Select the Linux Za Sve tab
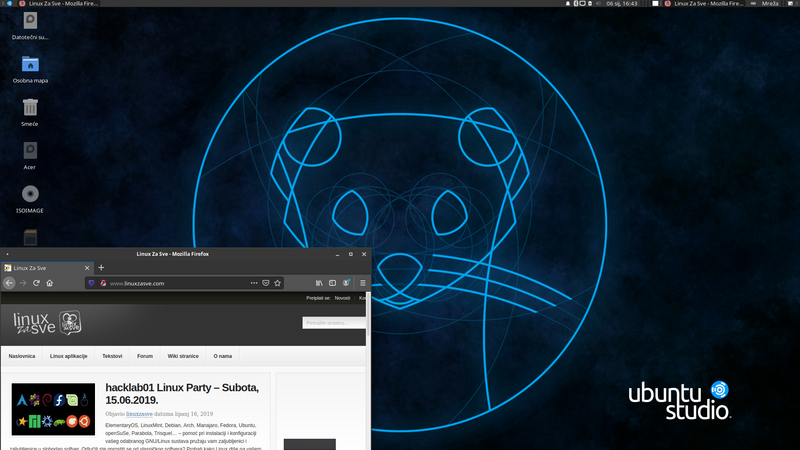Screen dimensions: 800x450 coord(46,268)
